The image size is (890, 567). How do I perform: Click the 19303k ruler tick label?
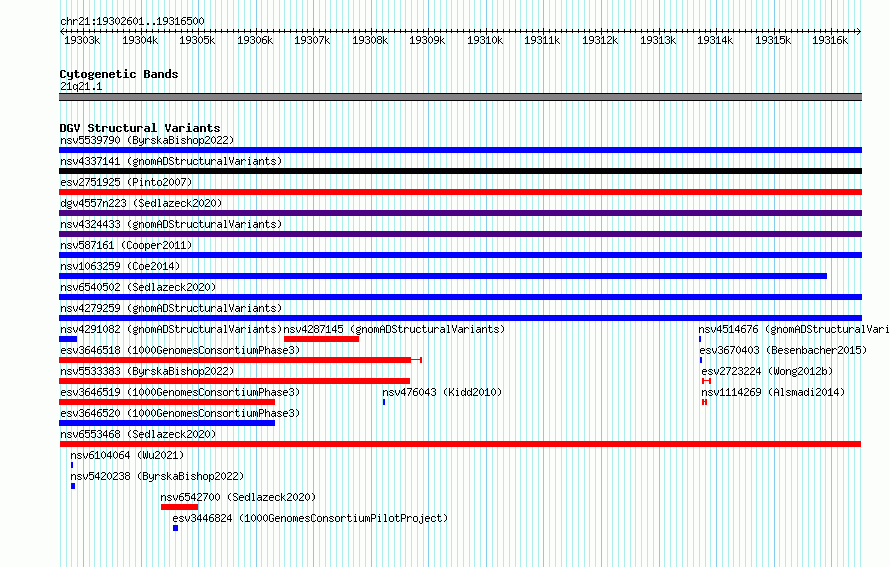(x=82, y=40)
